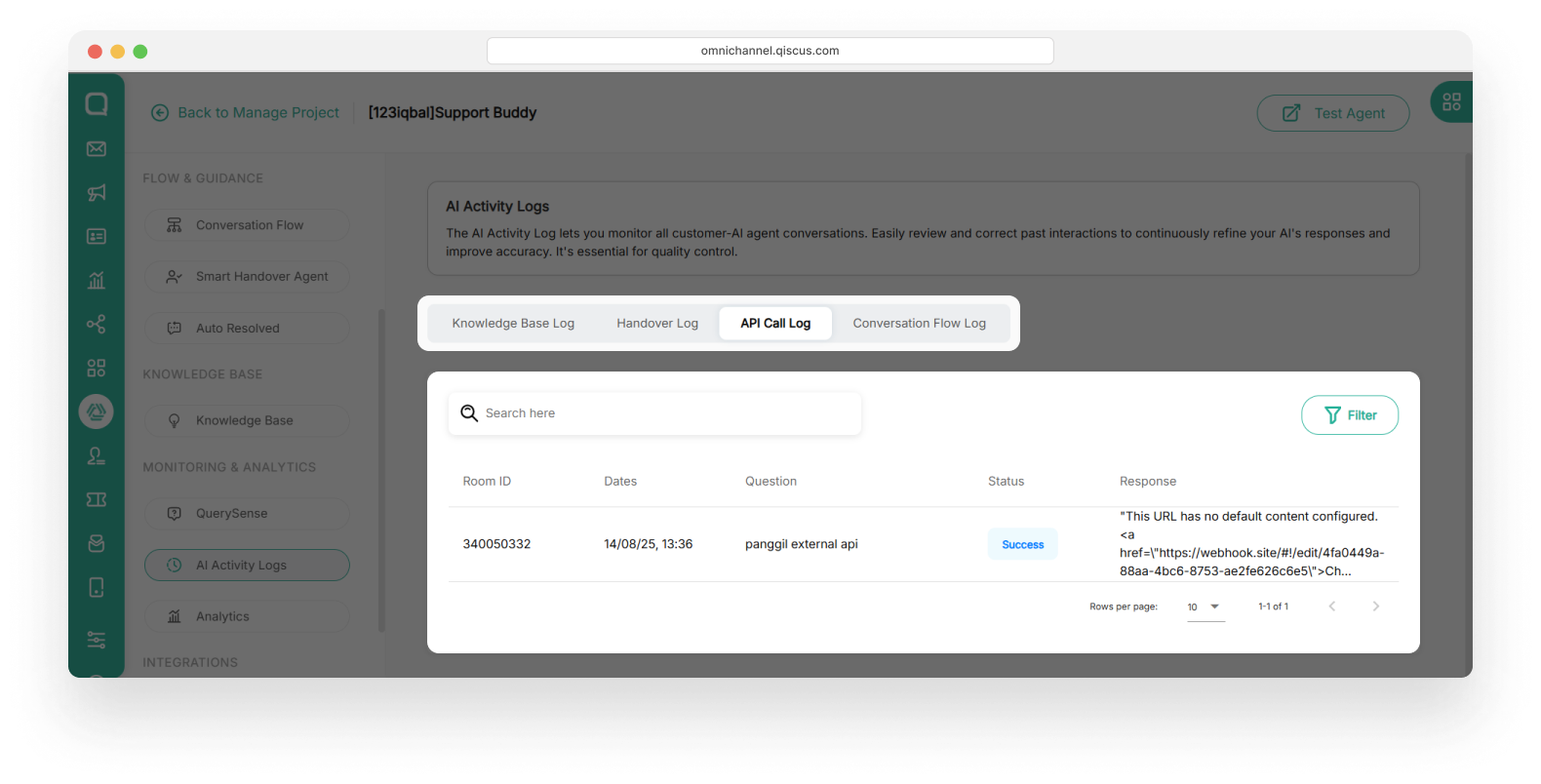Go to the next page arrow
Screen dimensions: 1541x784
(1375, 607)
